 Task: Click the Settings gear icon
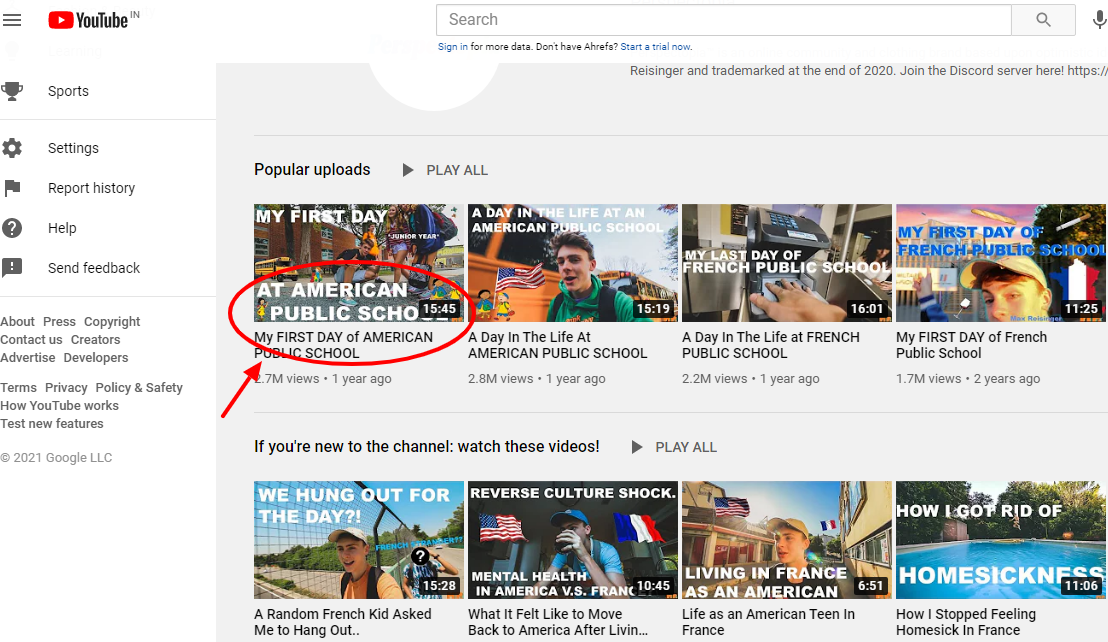point(12,148)
